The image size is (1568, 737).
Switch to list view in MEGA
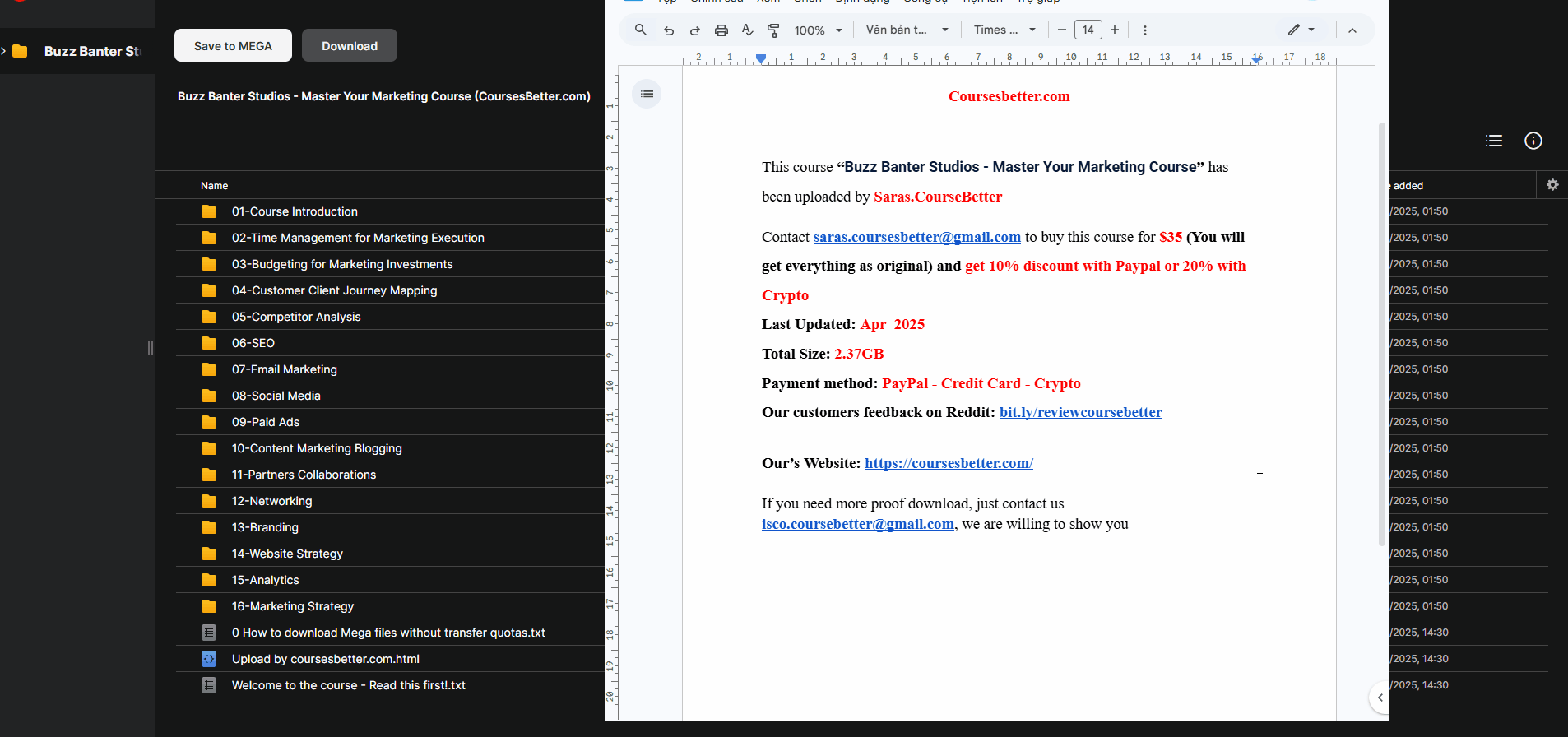pyautogui.click(x=1494, y=141)
